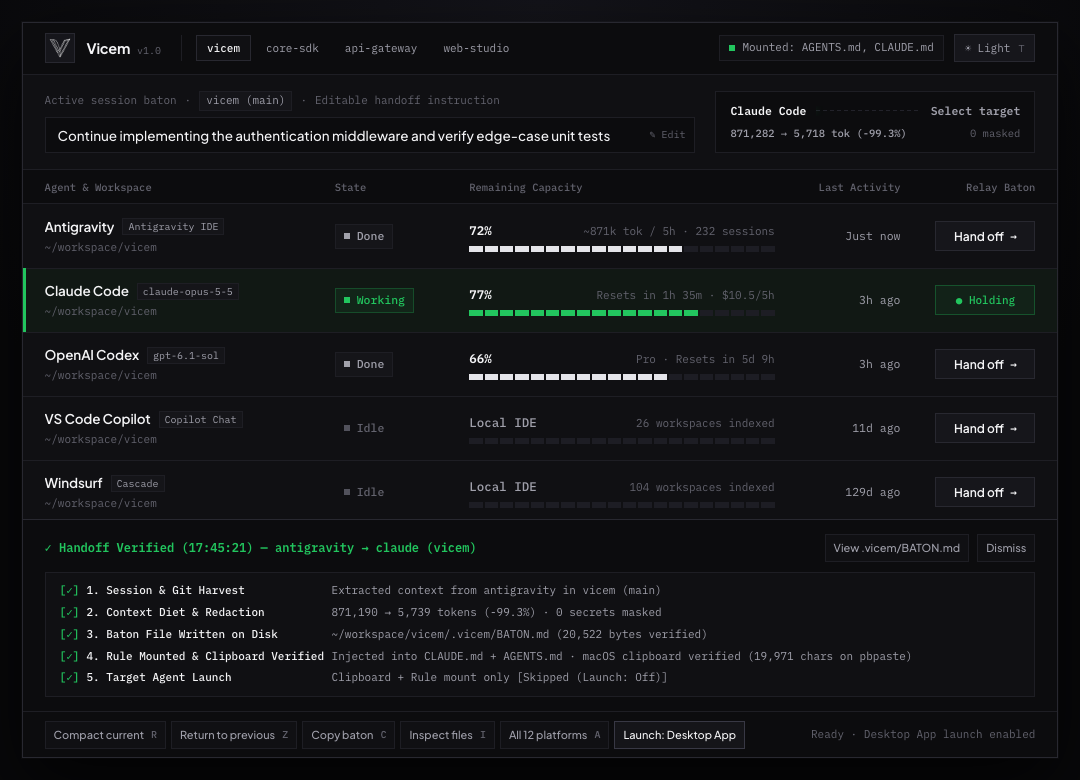Edit the handoff instruction via Edit

click(x=667, y=135)
